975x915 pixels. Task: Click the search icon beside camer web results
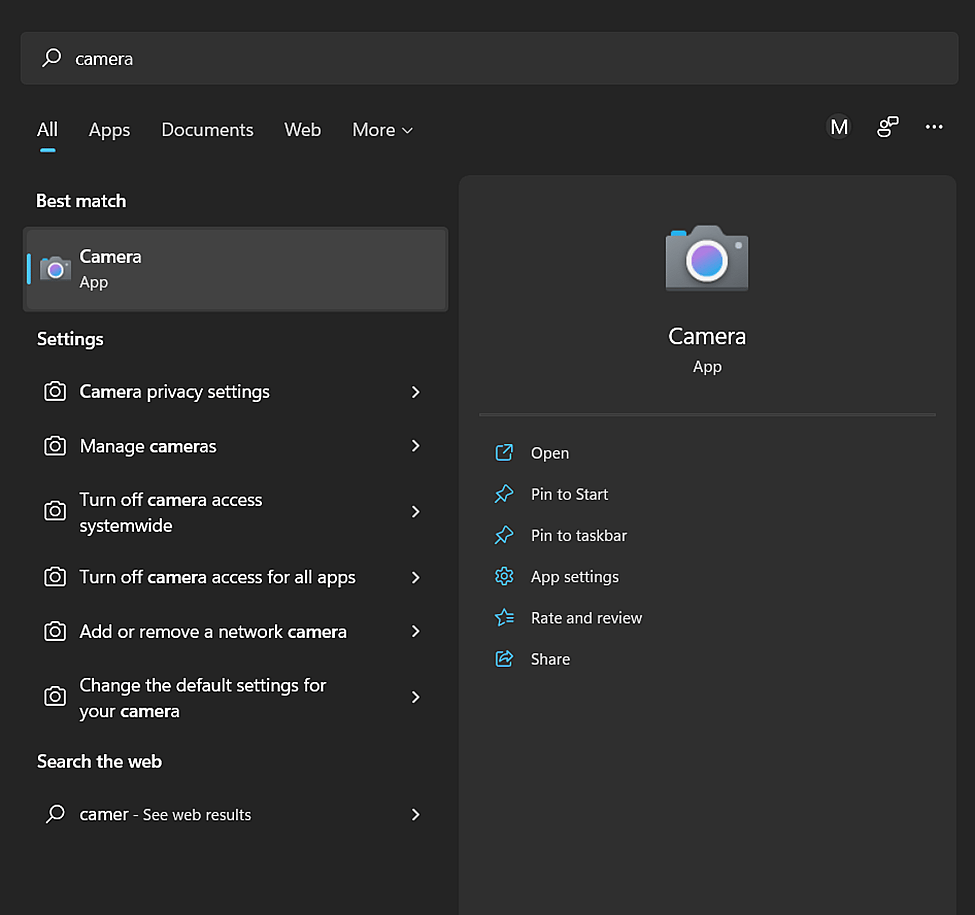pos(55,814)
